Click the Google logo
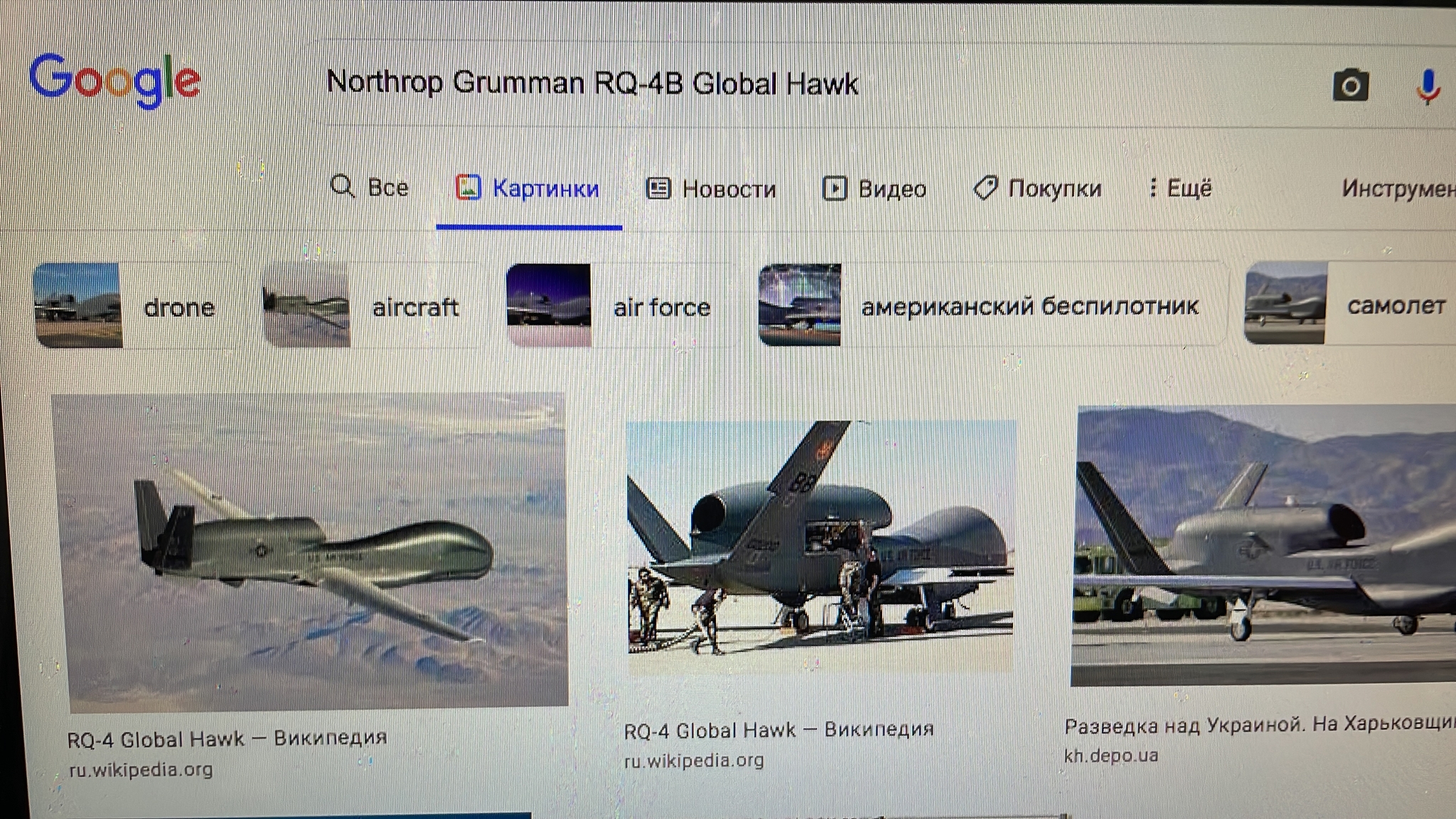Image resolution: width=1456 pixels, height=819 pixels. click(x=114, y=81)
